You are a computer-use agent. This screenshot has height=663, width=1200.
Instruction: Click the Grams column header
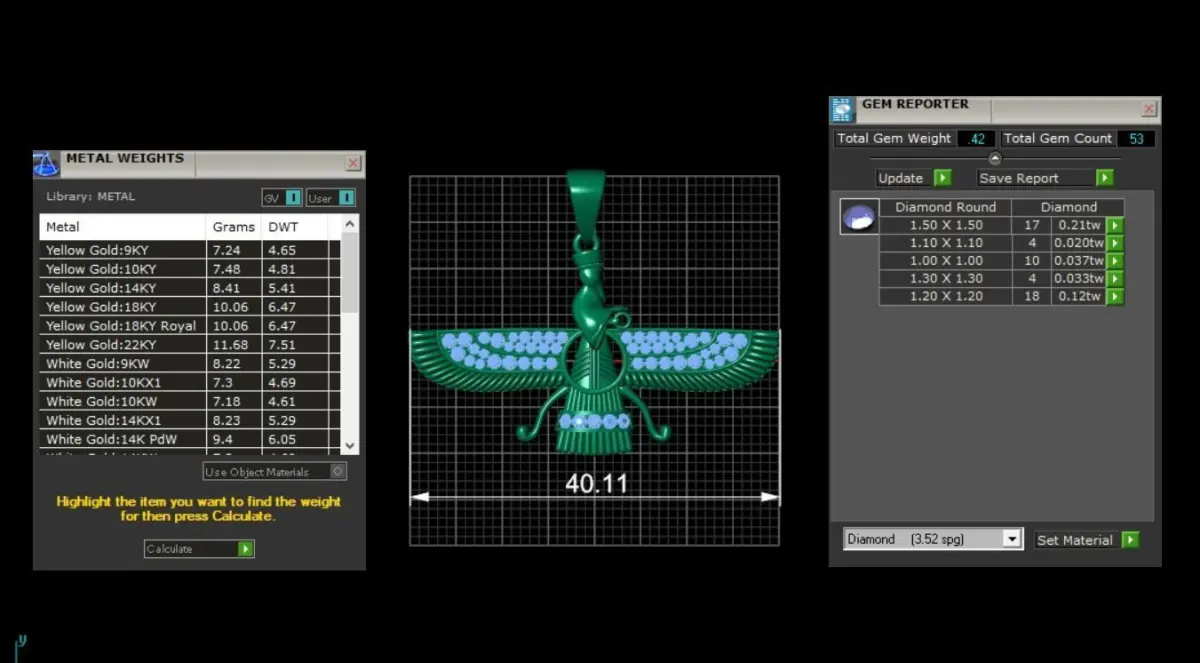[234, 227]
